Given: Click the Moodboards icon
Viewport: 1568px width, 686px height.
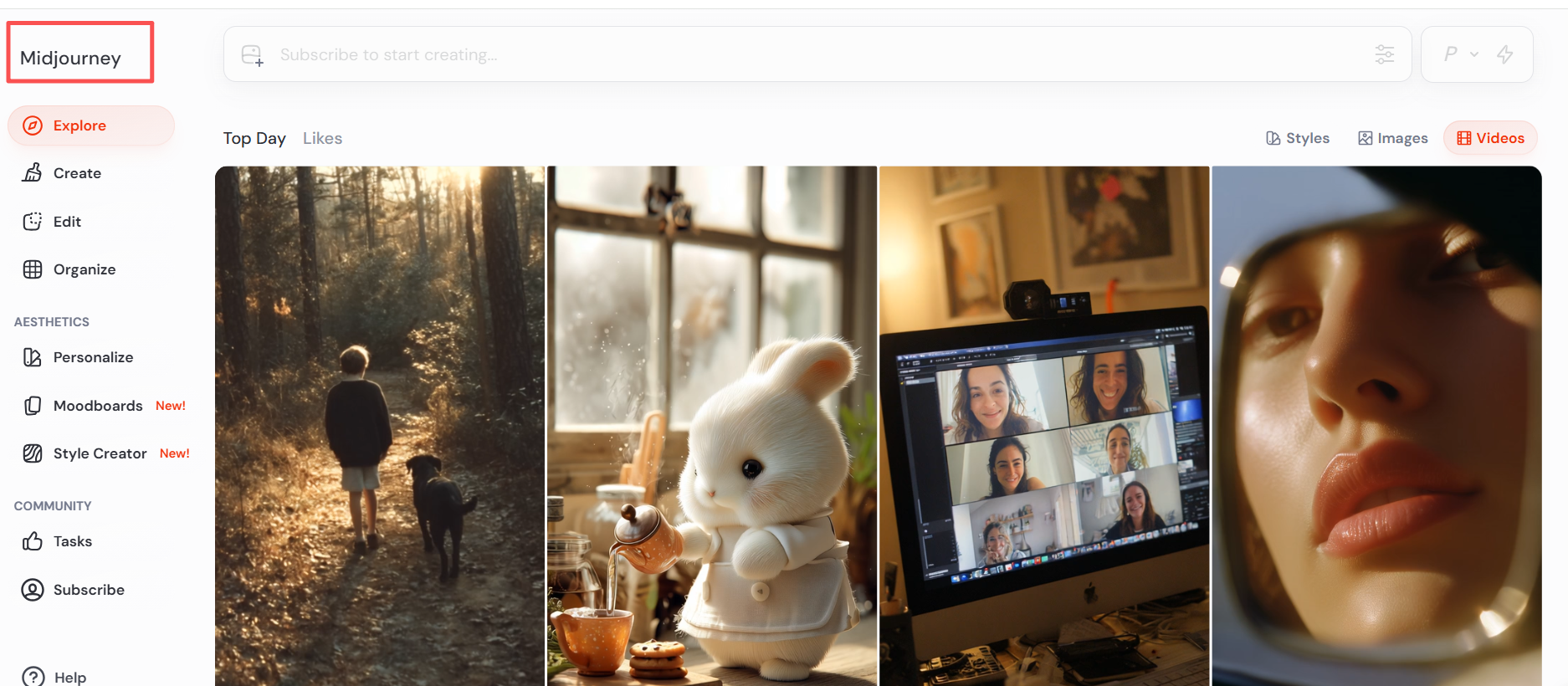Looking at the screenshot, I should [33, 406].
